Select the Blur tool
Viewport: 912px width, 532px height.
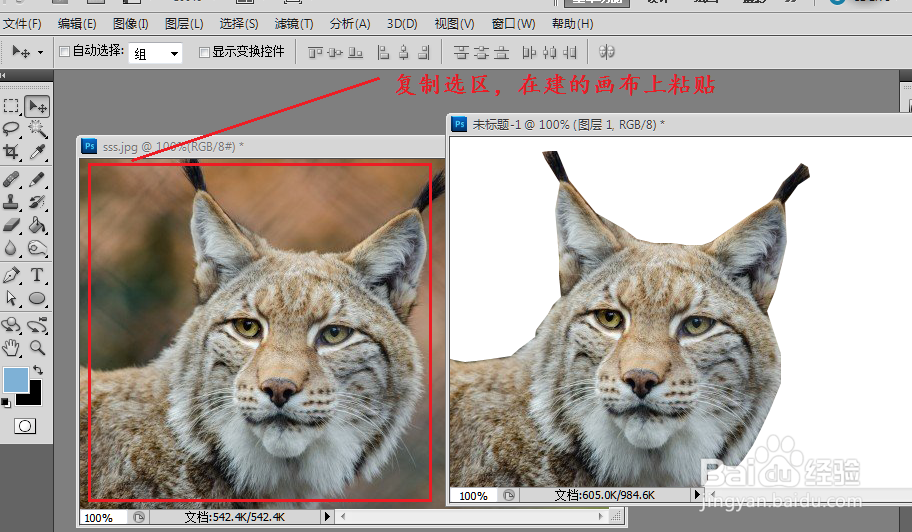(x=11, y=248)
